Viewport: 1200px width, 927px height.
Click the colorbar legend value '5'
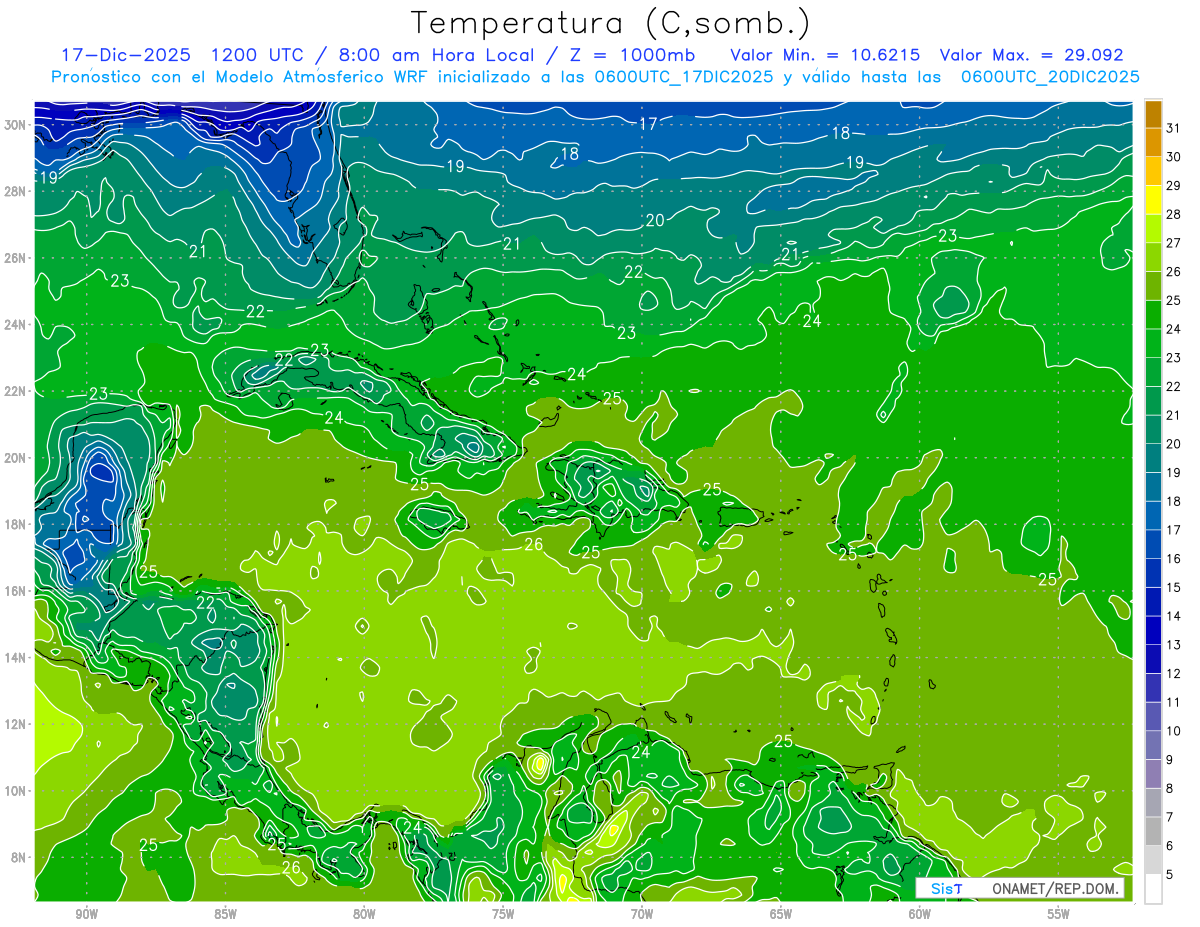(1171, 875)
